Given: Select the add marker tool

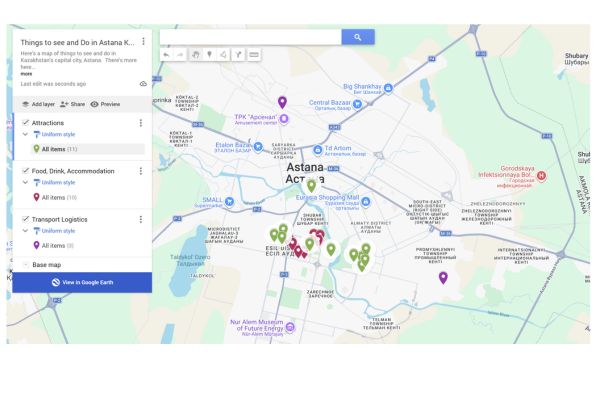Looking at the screenshot, I should (209, 55).
